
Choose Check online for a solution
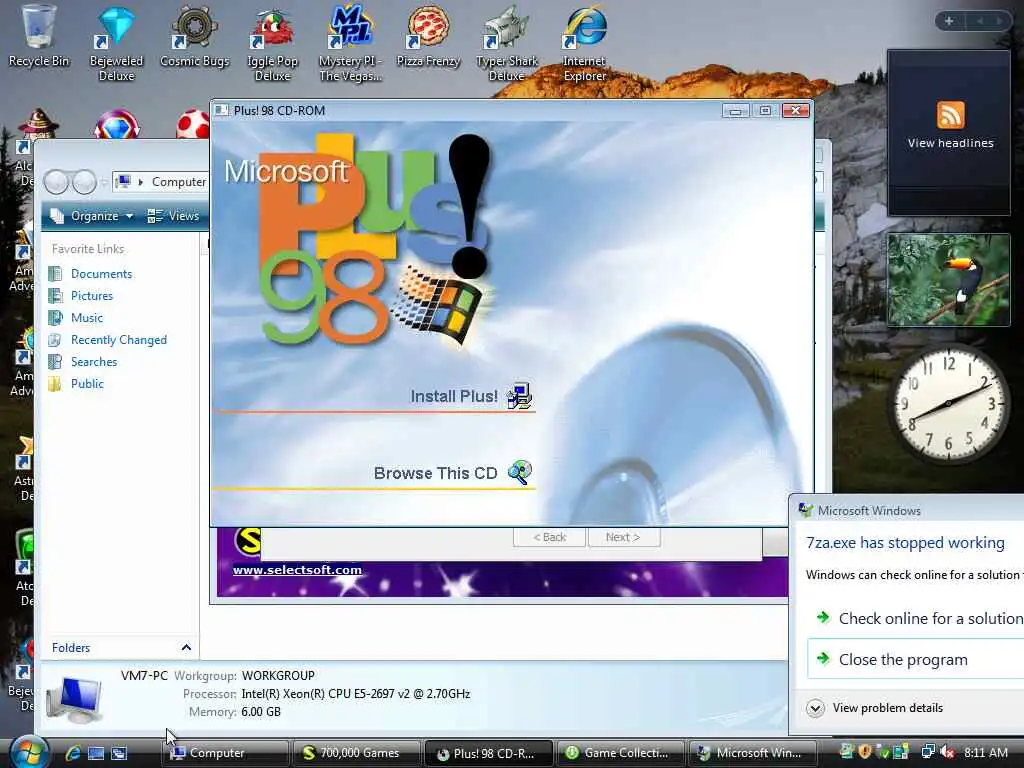[920, 618]
